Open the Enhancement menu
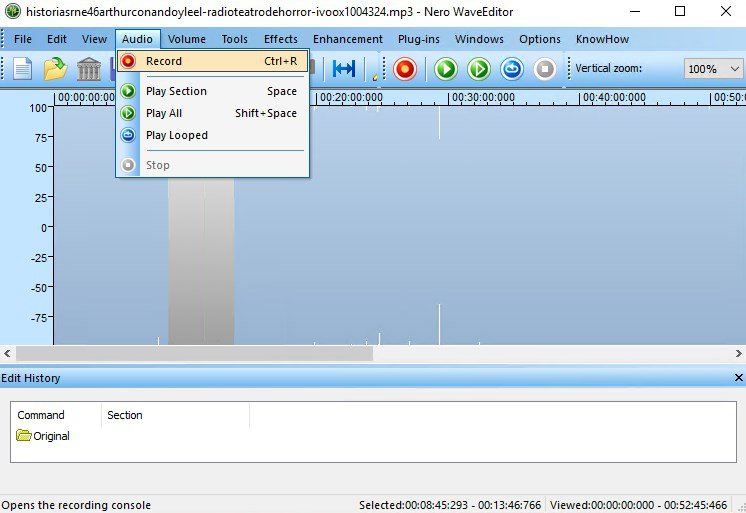746x513 pixels. point(348,39)
